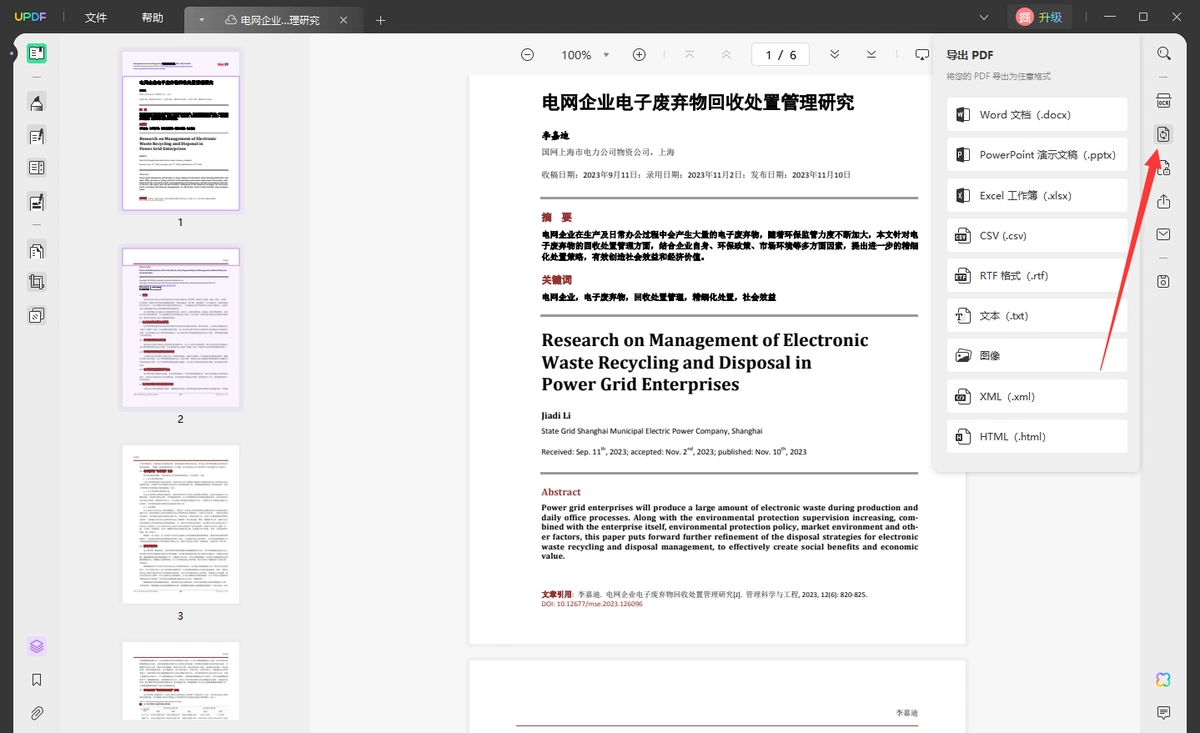Click the UPDF logo in title bar
1200x733 pixels.
[30, 18]
